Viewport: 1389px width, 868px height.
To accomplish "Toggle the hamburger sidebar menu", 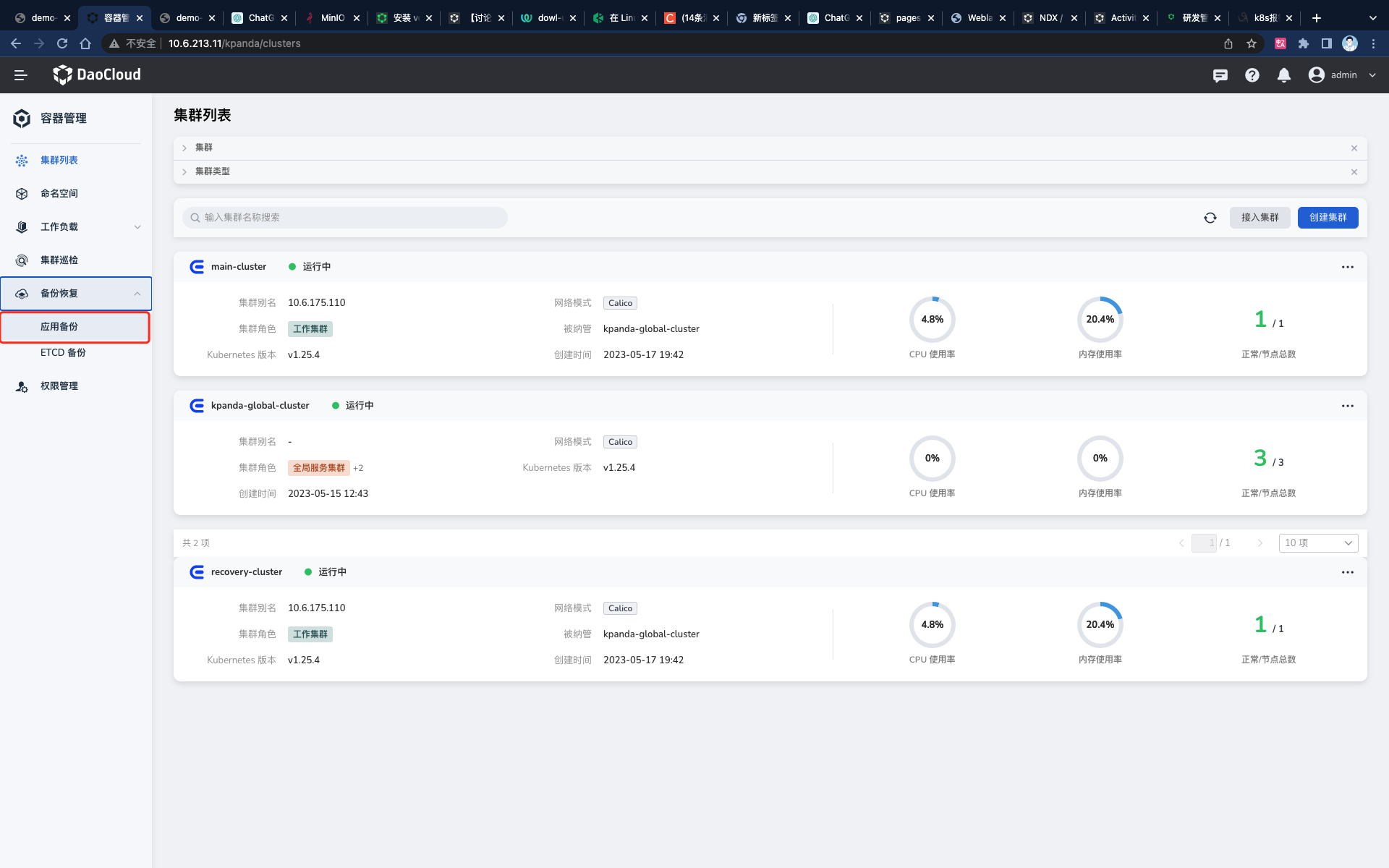I will (20, 75).
